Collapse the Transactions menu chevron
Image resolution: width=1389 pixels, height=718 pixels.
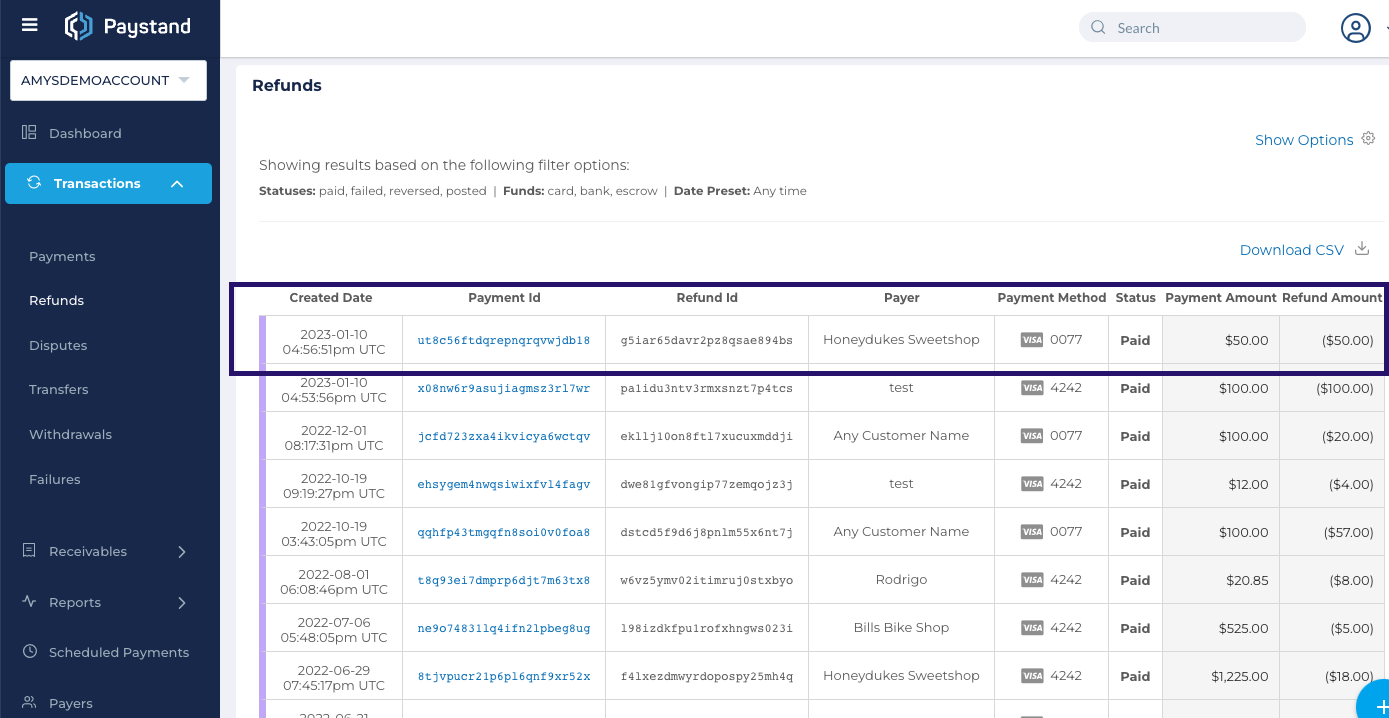[x=177, y=184]
